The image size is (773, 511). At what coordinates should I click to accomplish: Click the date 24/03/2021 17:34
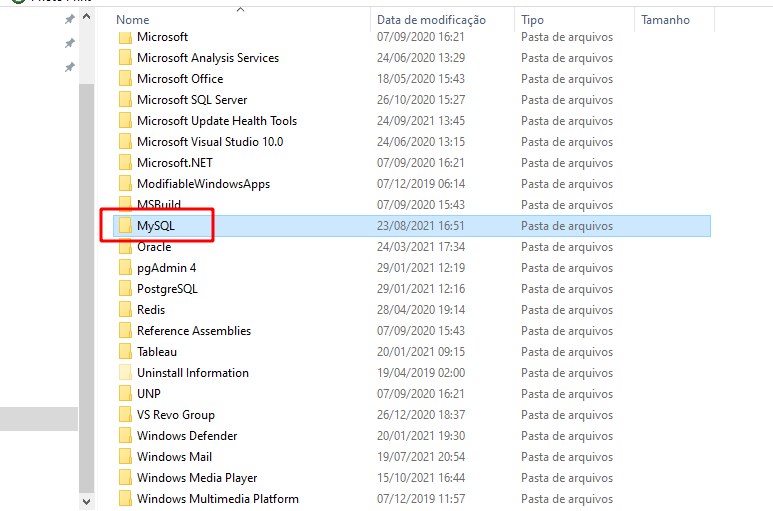coord(421,247)
